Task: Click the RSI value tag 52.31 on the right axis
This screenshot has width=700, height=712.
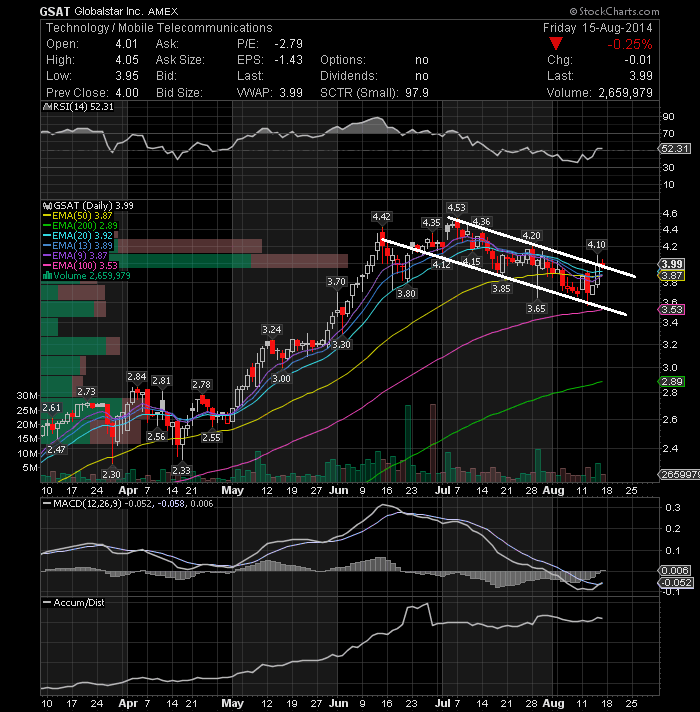Action: coord(675,148)
